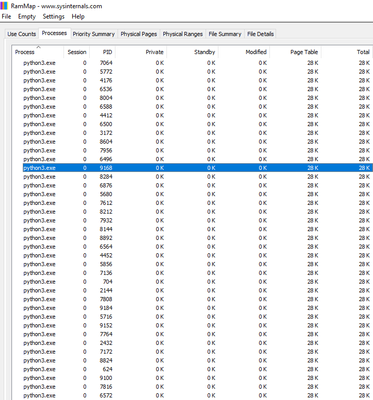Image resolution: width=373 pixels, height=400 pixels.
Task: Select python3.exe row with PID 8144
Action: (x=198, y=229)
